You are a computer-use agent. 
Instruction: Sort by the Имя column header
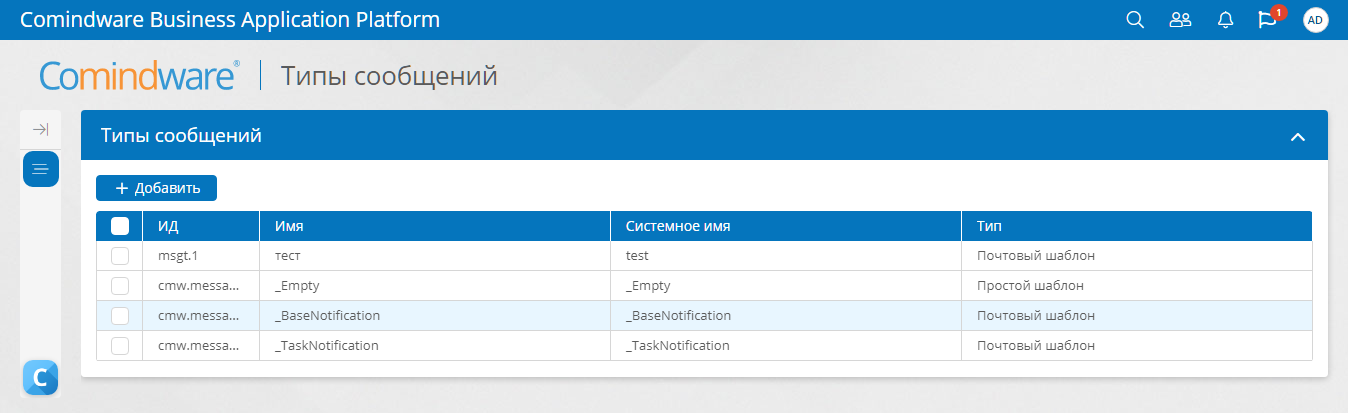(x=435, y=226)
